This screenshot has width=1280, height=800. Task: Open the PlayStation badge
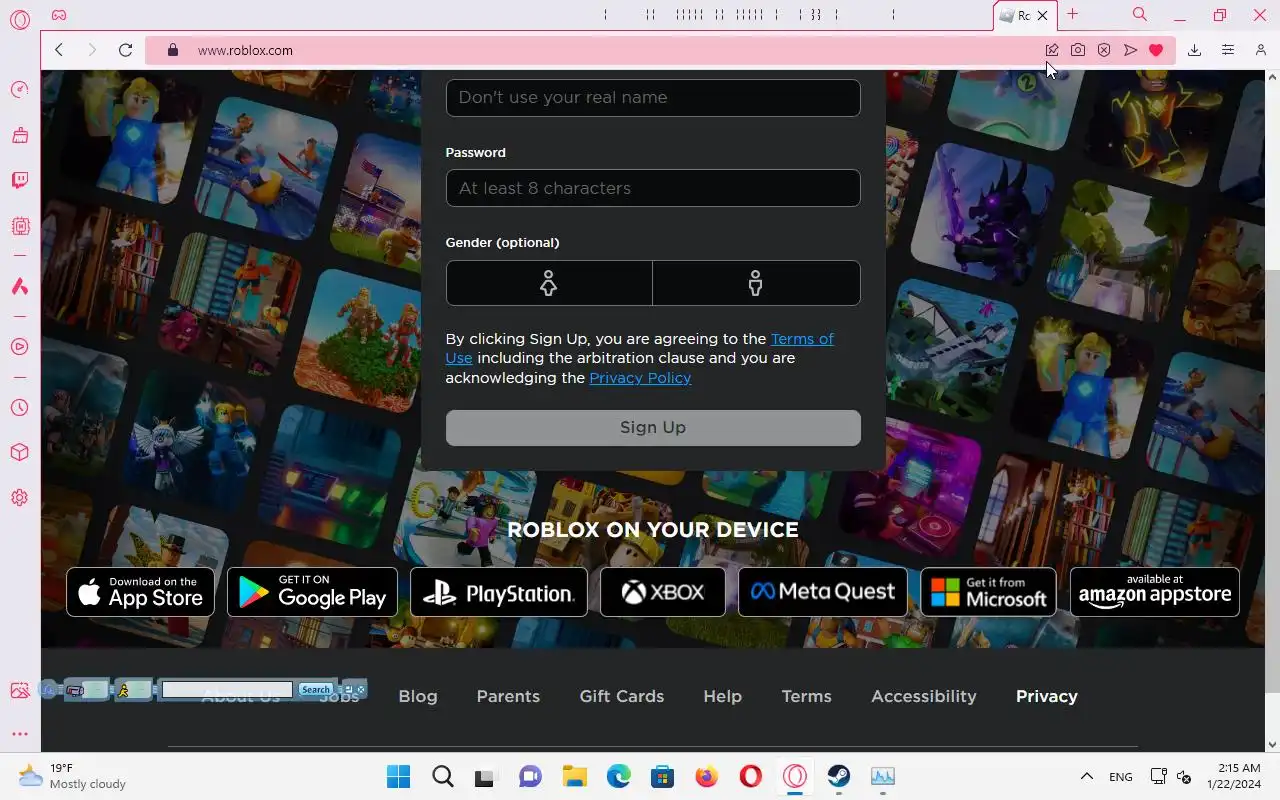(499, 592)
